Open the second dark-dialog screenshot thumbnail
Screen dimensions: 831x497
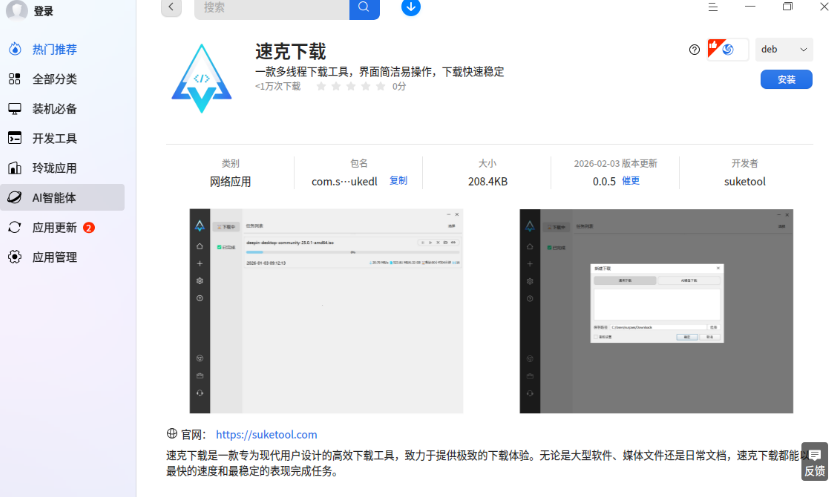click(x=656, y=311)
